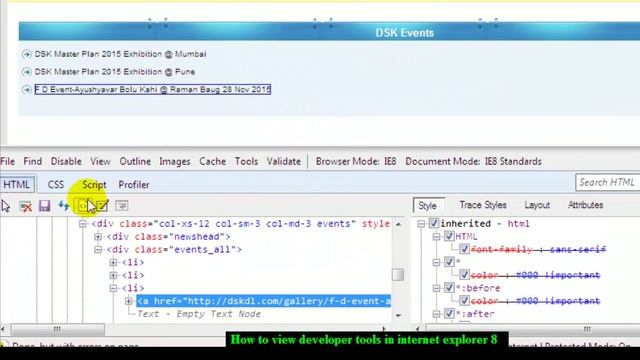Open the Outline menu
The width and height of the screenshot is (640, 360).
[135, 161]
